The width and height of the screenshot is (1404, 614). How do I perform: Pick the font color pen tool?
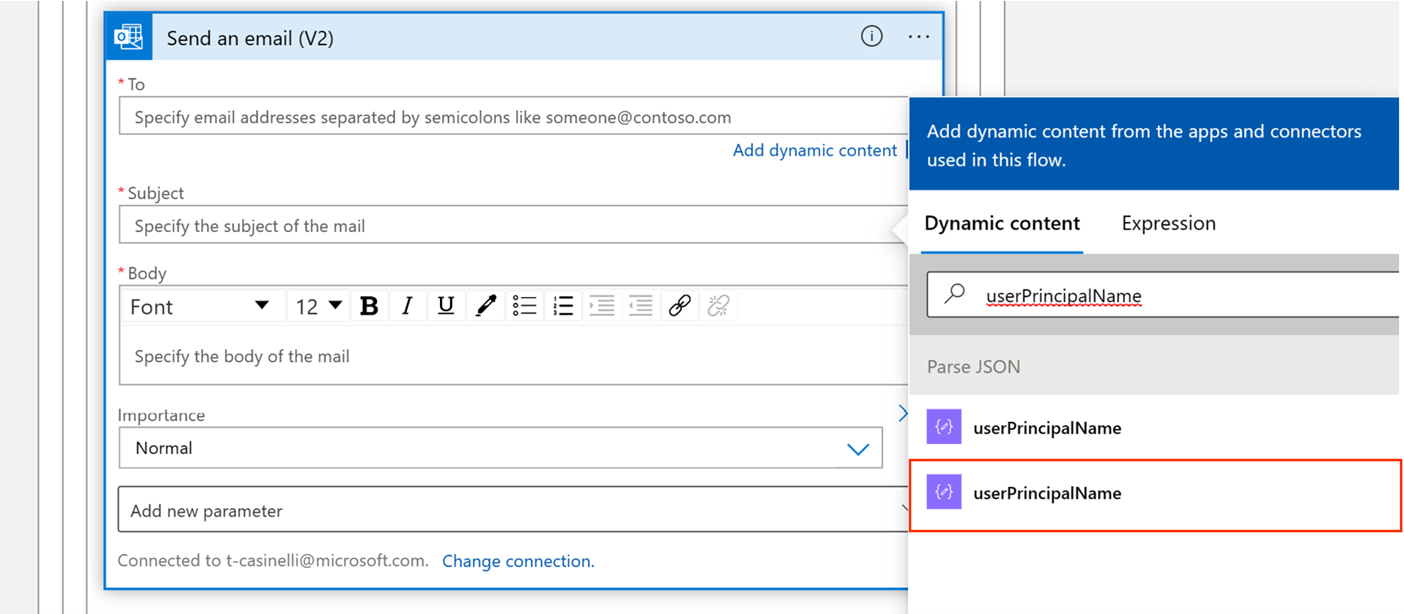coord(485,306)
